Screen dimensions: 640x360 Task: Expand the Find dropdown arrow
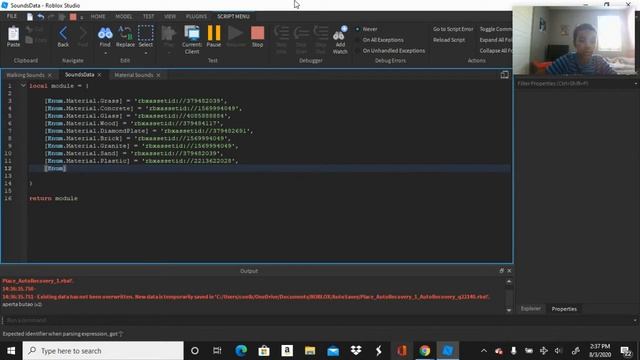pyautogui.click(x=105, y=53)
